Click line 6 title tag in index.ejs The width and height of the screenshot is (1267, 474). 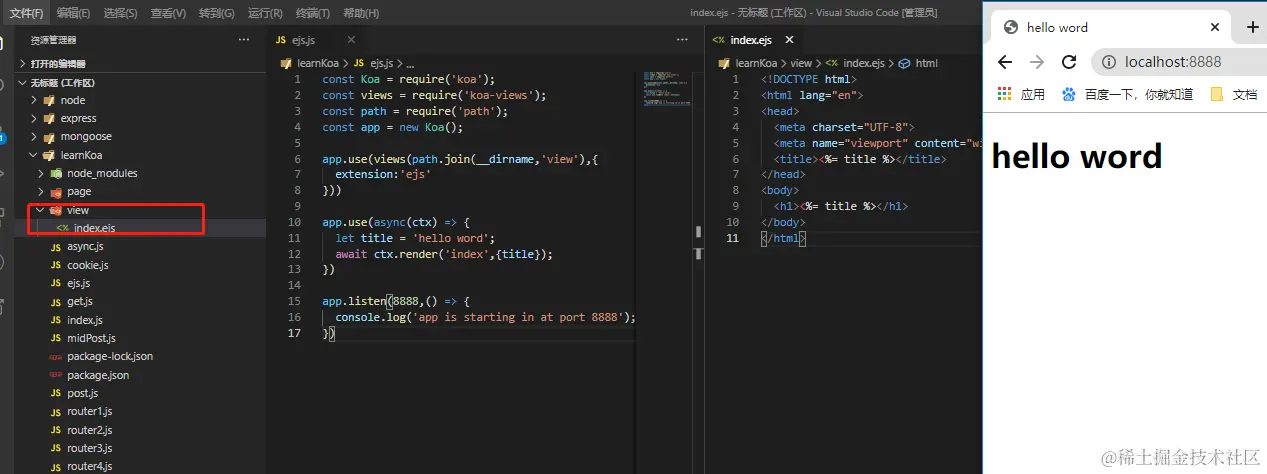859,159
